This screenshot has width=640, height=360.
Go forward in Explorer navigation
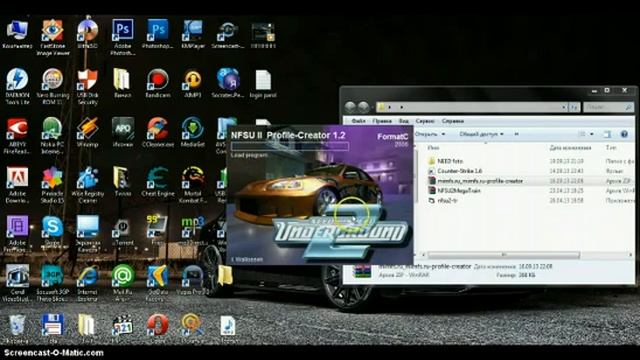pyautogui.click(x=363, y=107)
